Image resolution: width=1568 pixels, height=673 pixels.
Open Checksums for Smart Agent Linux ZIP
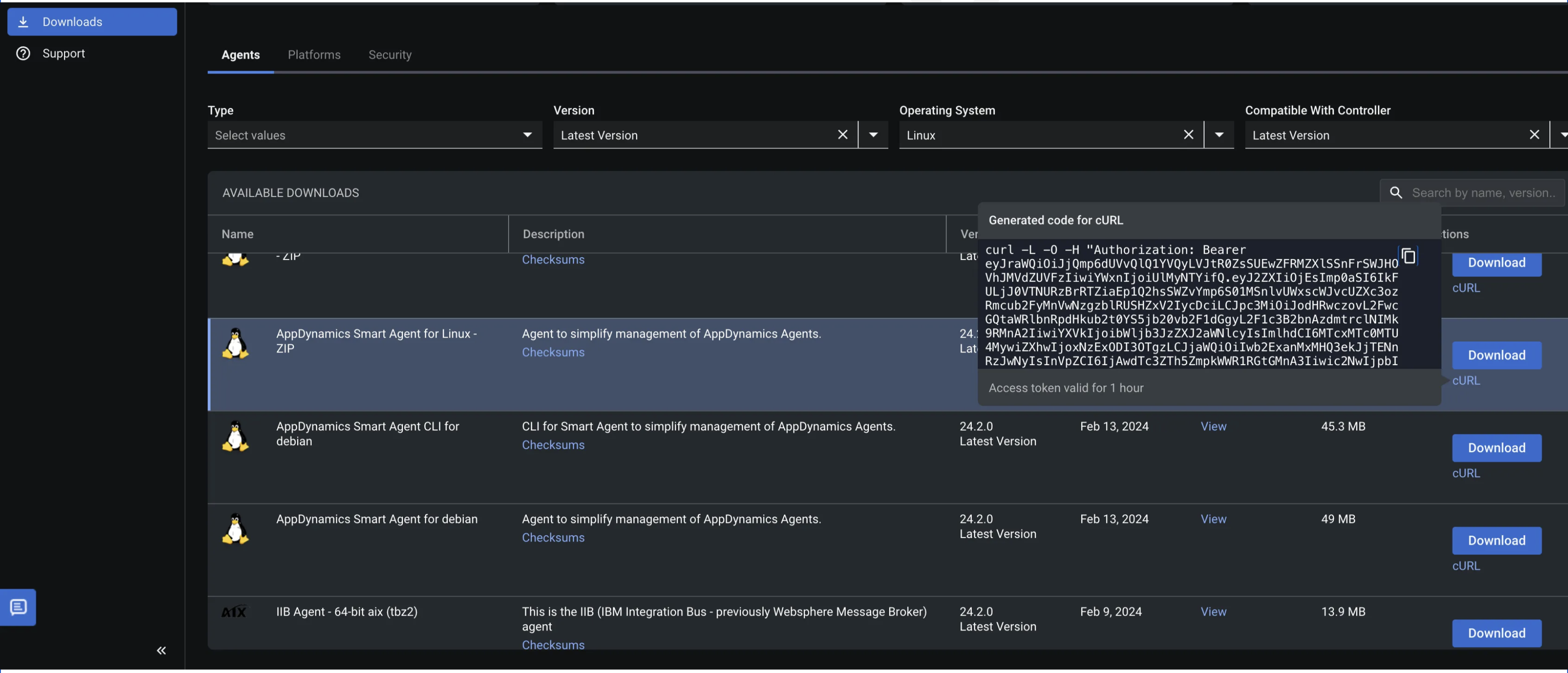click(553, 352)
